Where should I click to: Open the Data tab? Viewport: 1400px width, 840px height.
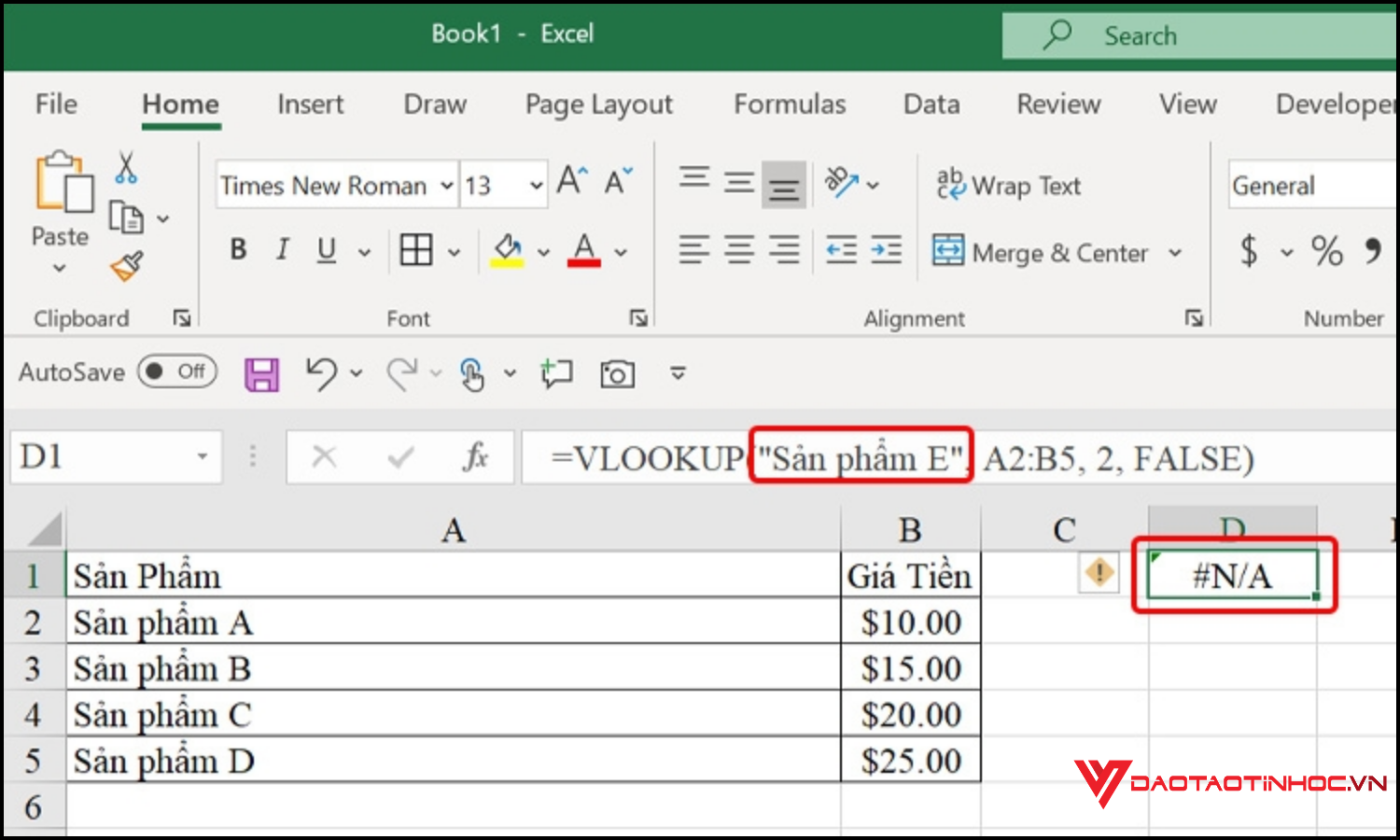tap(931, 104)
